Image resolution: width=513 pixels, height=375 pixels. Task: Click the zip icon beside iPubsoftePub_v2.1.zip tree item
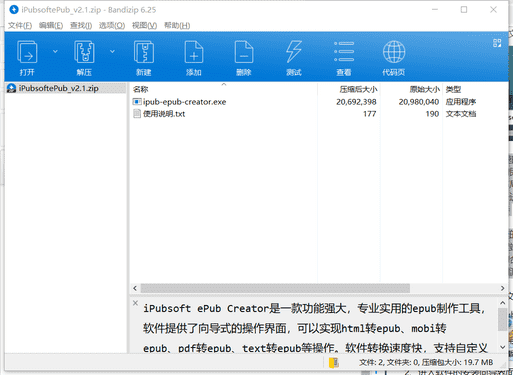click(x=12, y=88)
